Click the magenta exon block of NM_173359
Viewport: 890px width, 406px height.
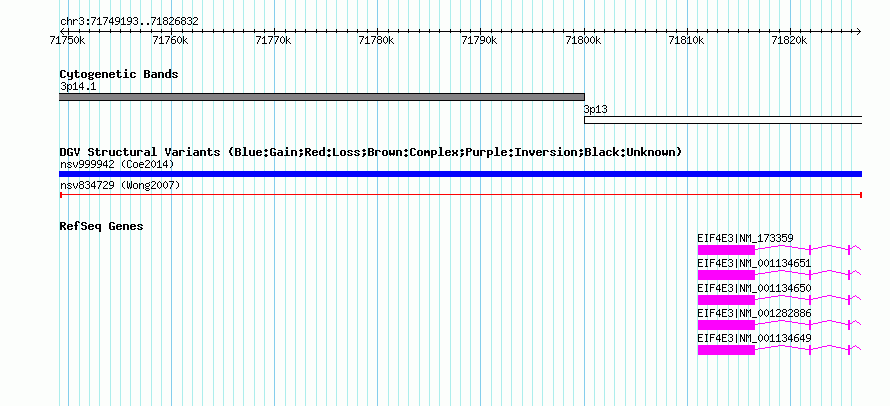[726, 250]
